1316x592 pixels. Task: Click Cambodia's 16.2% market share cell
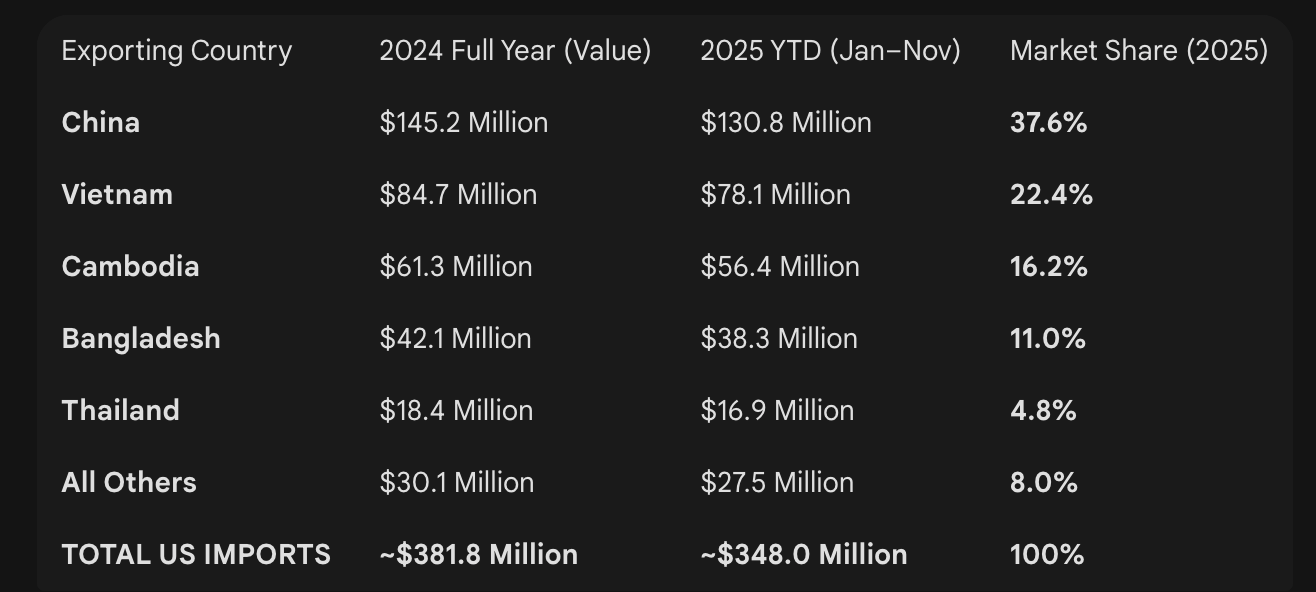tap(1048, 267)
